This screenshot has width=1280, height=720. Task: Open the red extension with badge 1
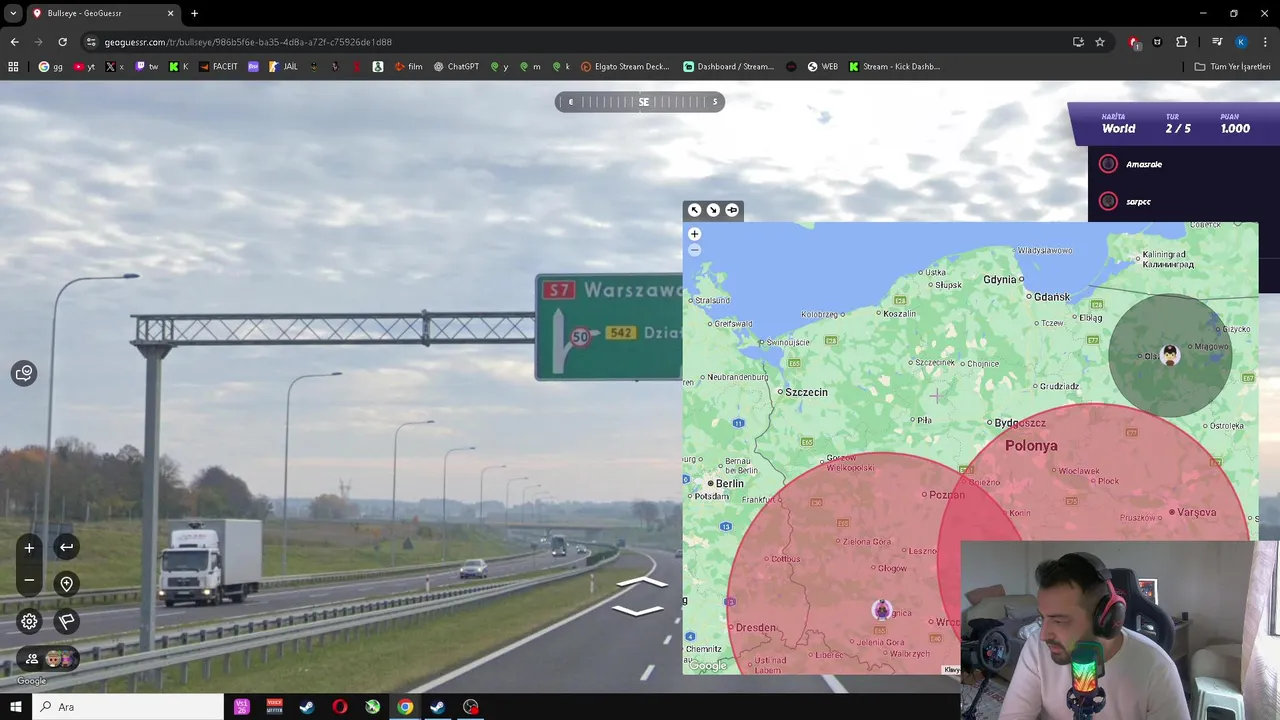point(1134,42)
